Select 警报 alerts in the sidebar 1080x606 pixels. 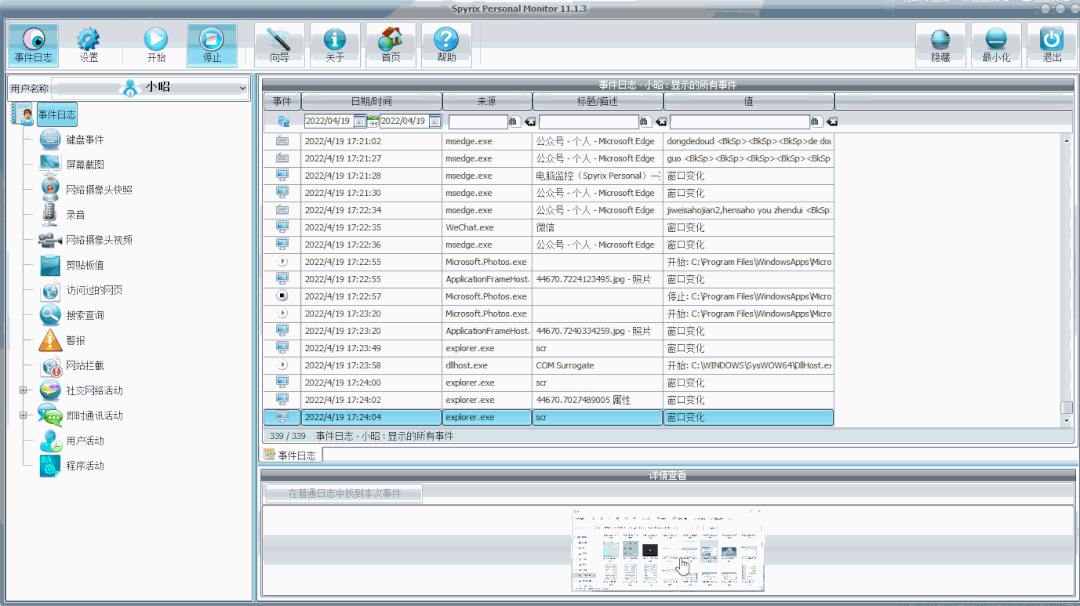pos(75,341)
